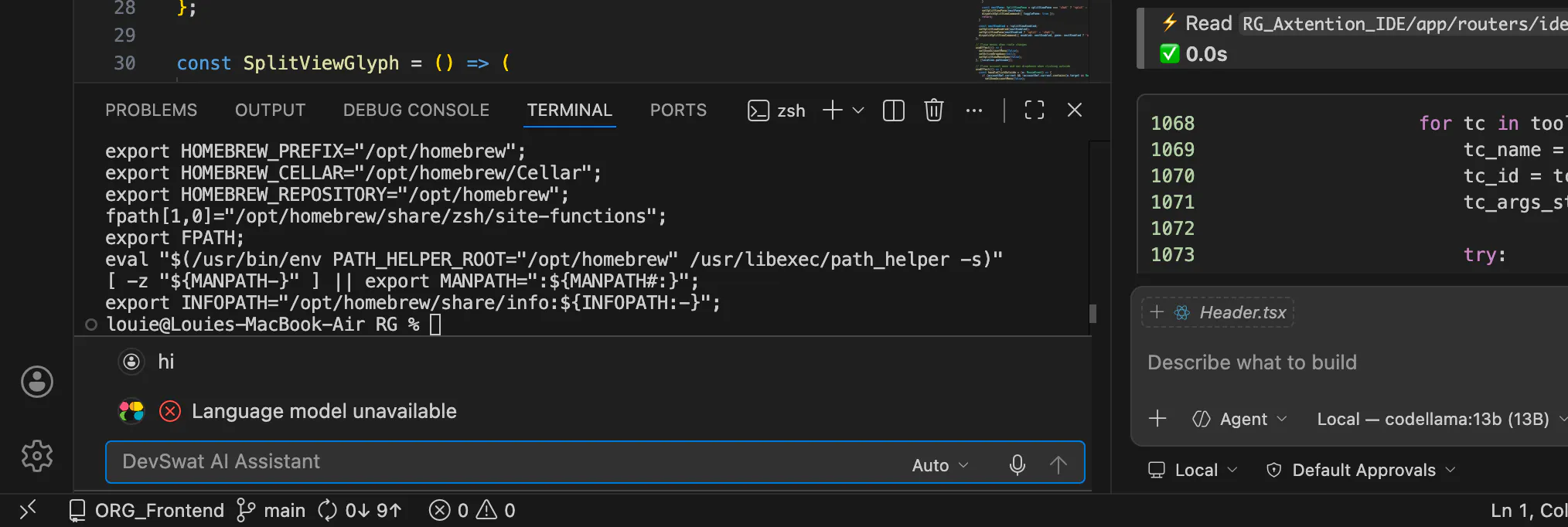Click the Language model unavailable message text
This screenshot has width=1568, height=527.
(x=324, y=411)
